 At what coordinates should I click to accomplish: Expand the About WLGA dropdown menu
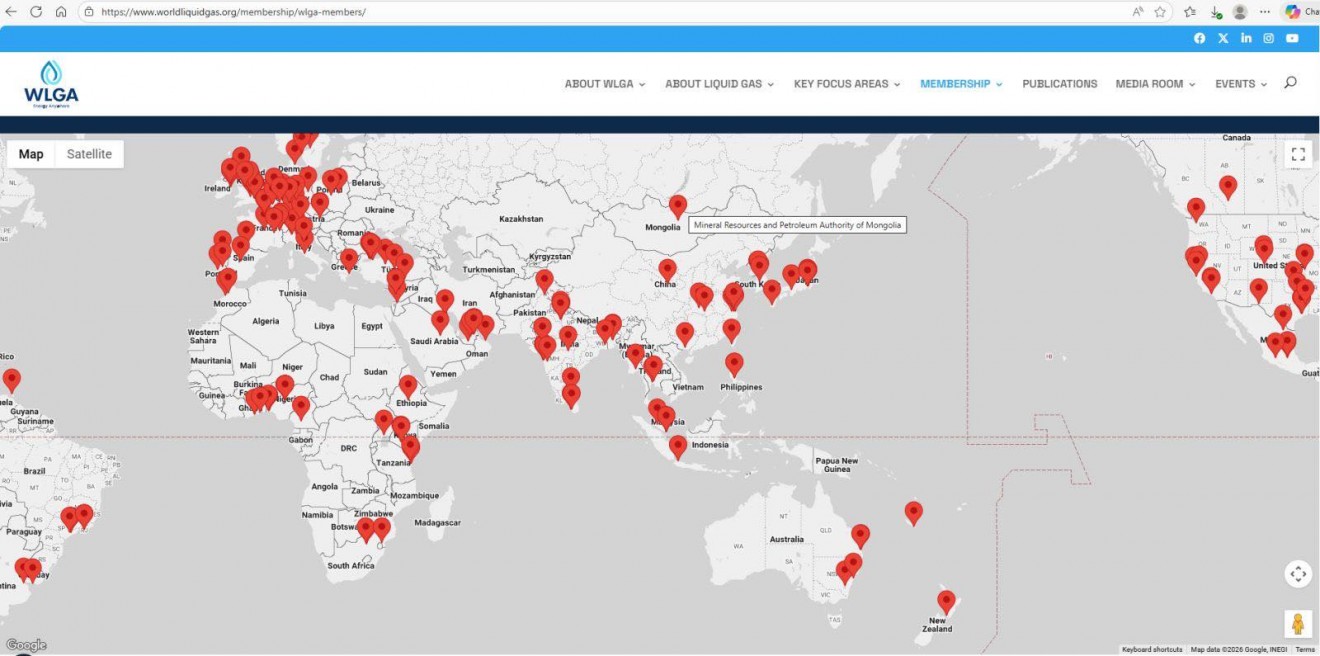coord(604,84)
